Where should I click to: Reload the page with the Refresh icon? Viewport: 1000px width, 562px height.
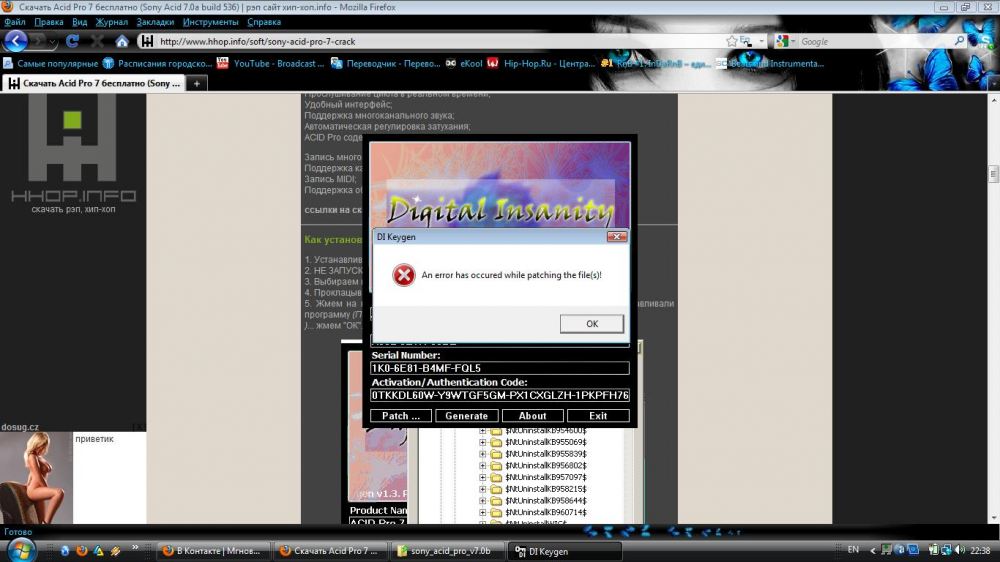point(72,41)
